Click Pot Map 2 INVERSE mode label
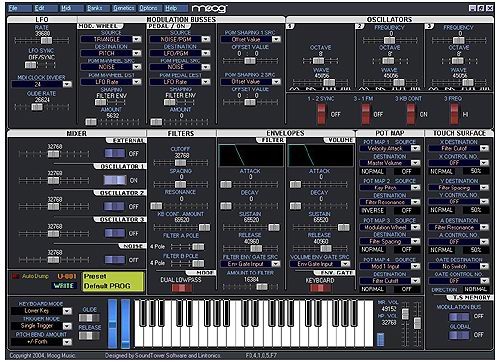This screenshot has height=362, width=500. click(x=373, y=211)
